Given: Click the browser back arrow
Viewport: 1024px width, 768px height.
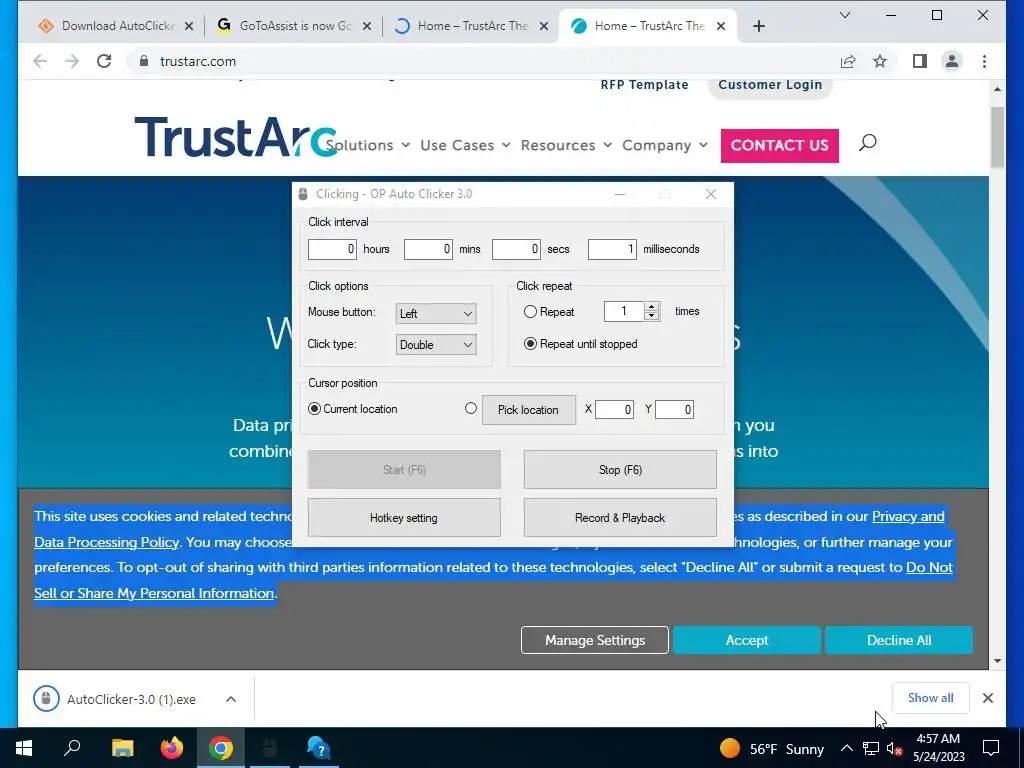Looking at the screenshot, I should (40, 61).
